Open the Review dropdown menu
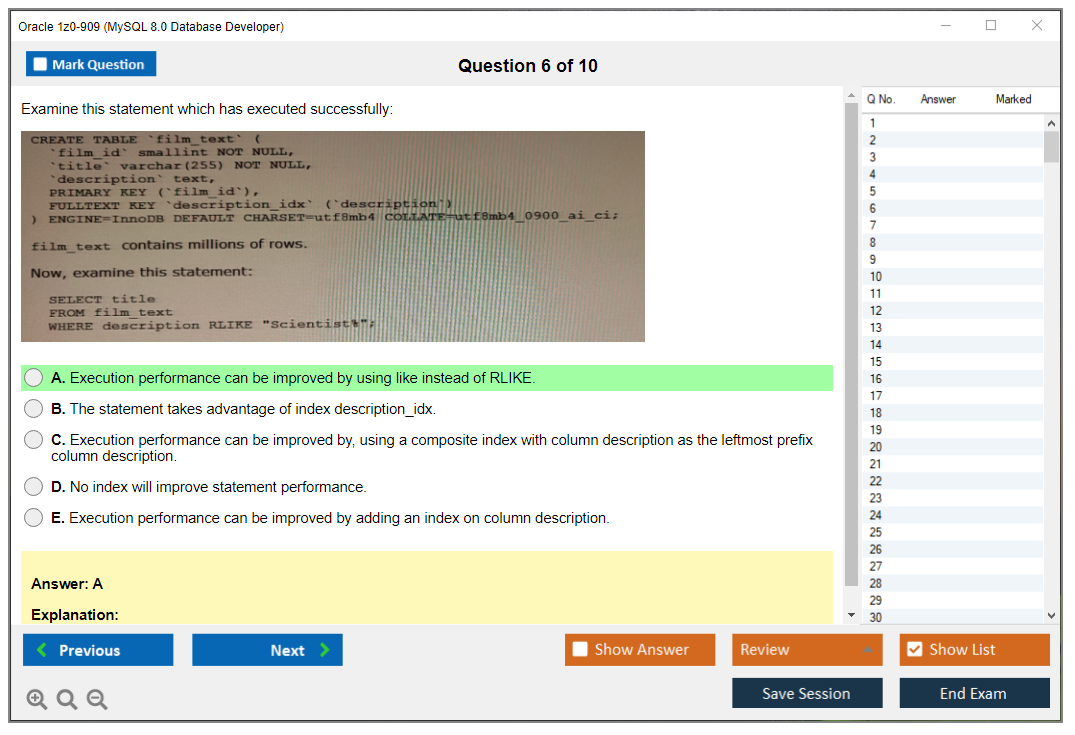 click(x=807, y=650)
